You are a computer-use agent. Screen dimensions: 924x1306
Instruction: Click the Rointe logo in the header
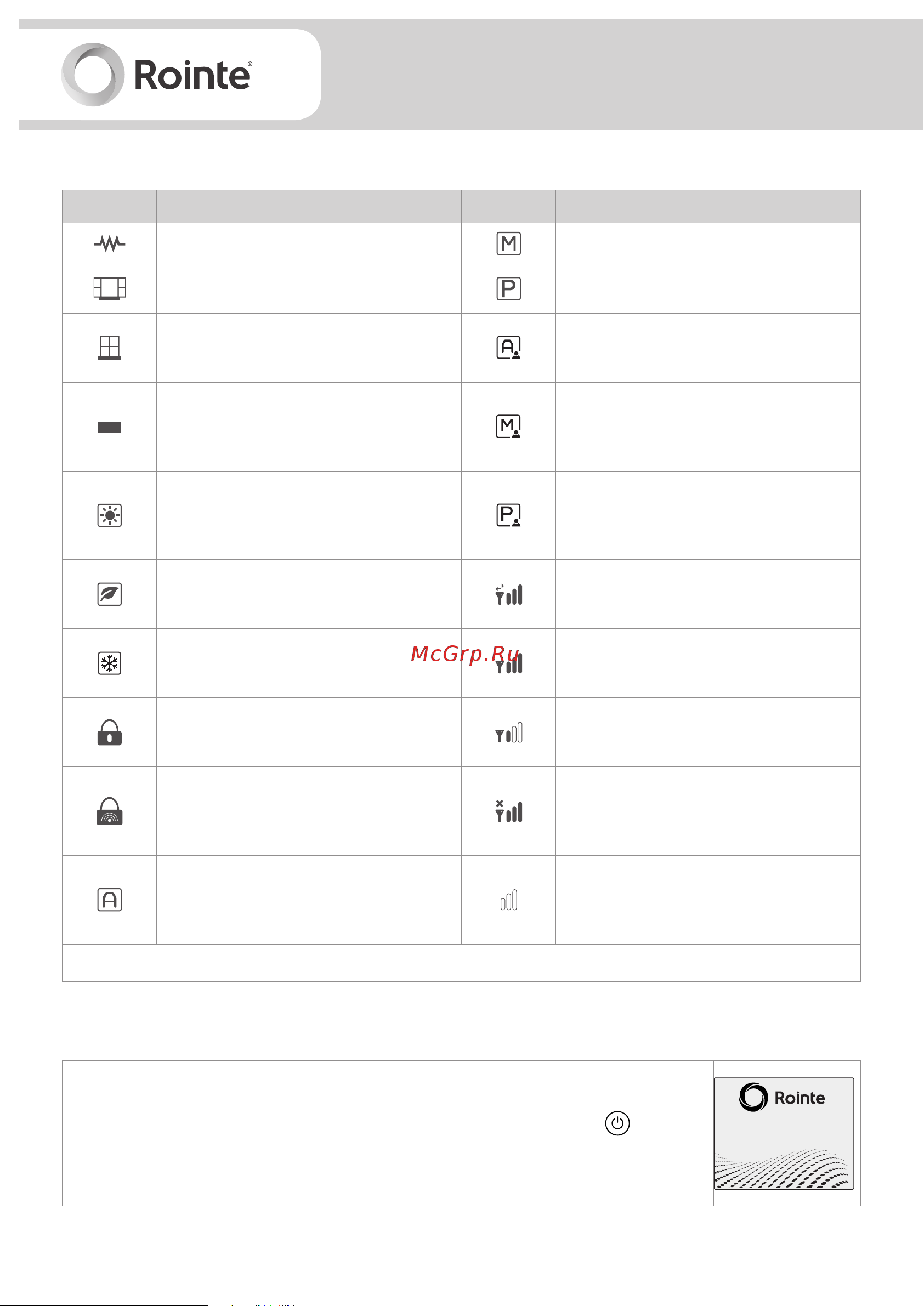[157, 75]
